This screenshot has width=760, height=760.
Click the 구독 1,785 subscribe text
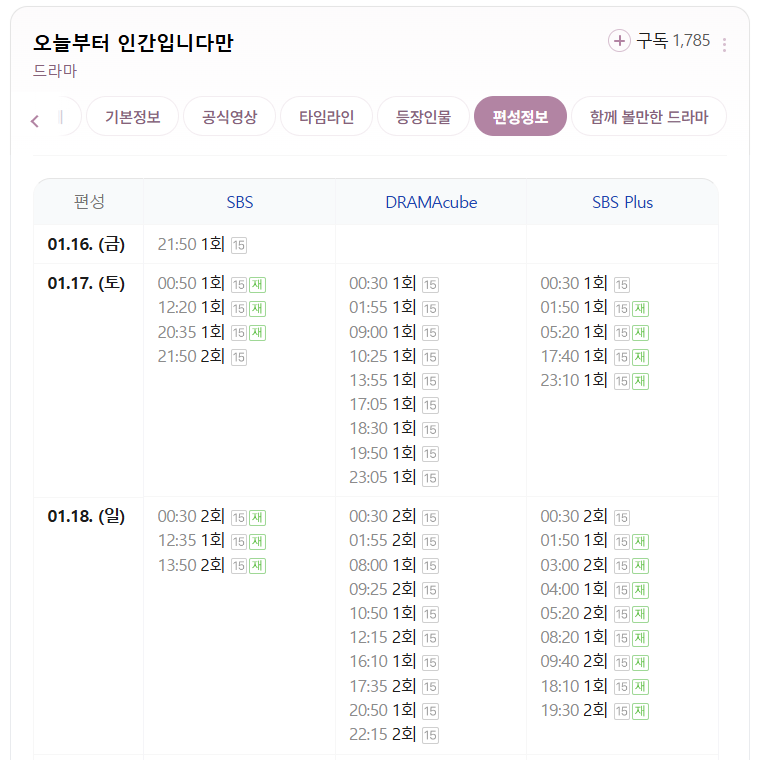click(x=673, y=41)
